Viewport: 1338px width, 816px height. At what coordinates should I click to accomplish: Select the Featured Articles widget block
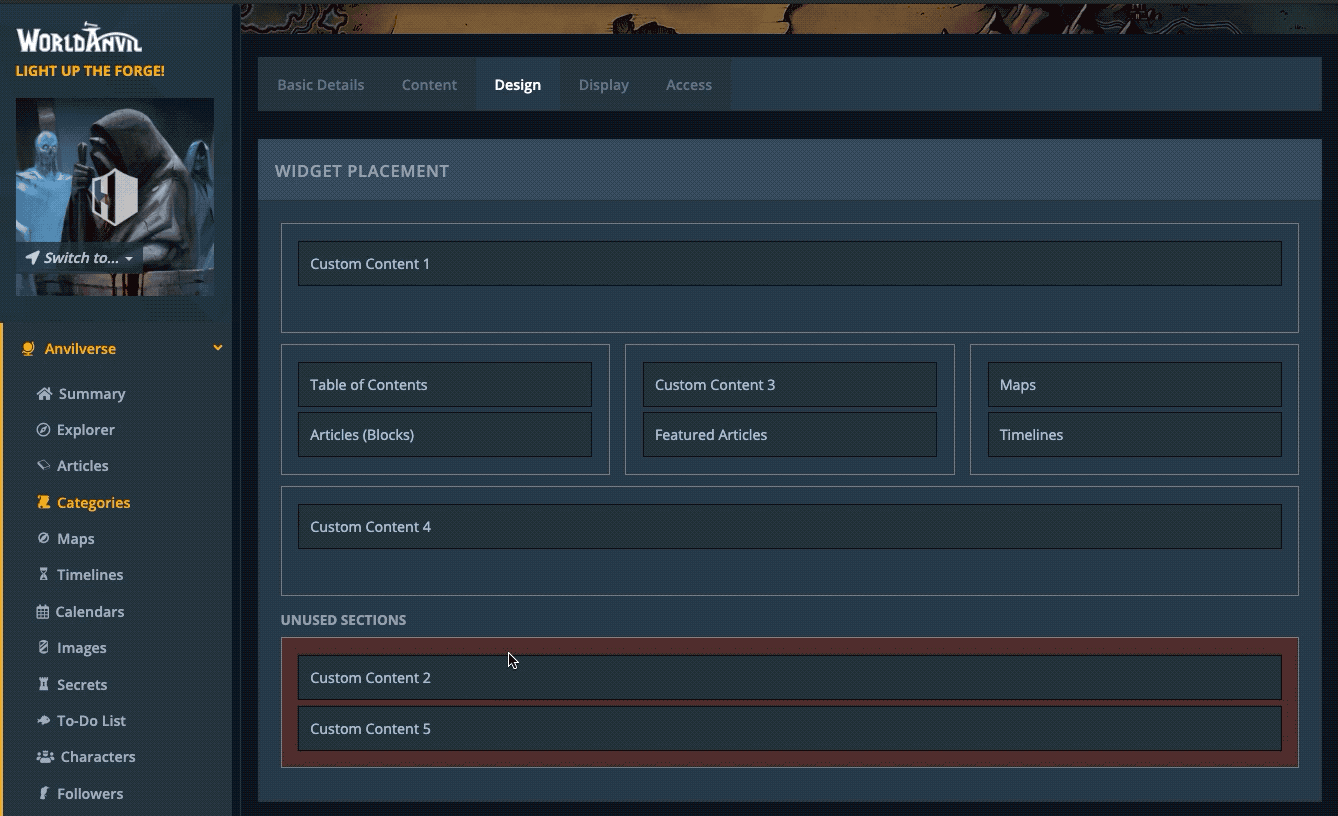pyautogui.click(x=789, y=435)
